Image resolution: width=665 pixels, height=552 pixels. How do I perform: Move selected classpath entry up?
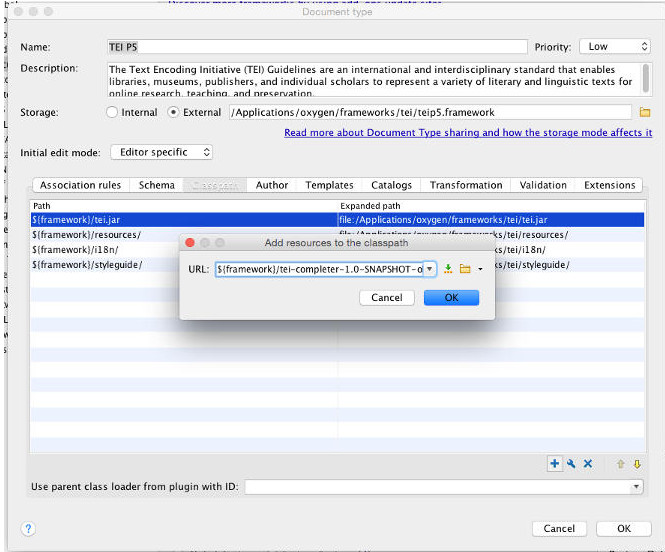point(620,464)
